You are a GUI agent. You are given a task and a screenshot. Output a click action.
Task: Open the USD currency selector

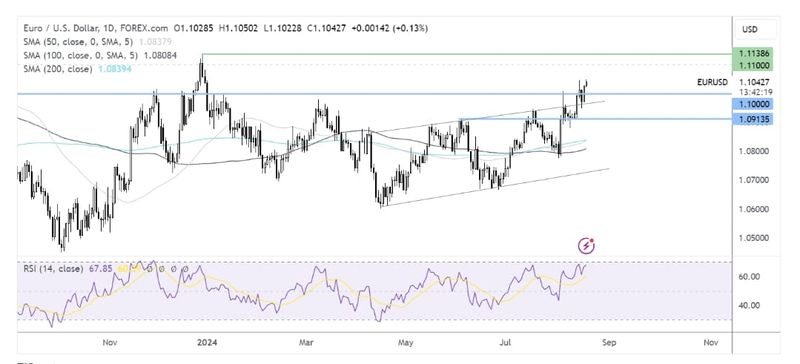coord(756,30)
